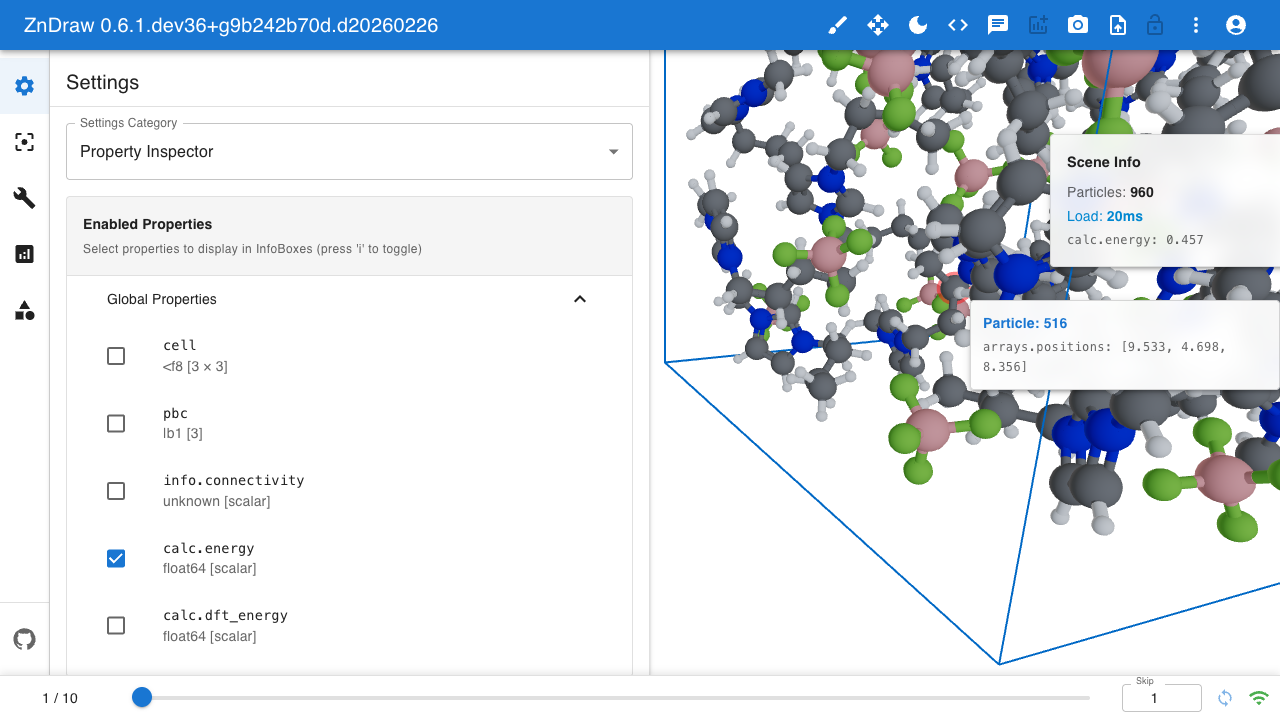
Task: Open the GitHub link icon
Action: 25,639
